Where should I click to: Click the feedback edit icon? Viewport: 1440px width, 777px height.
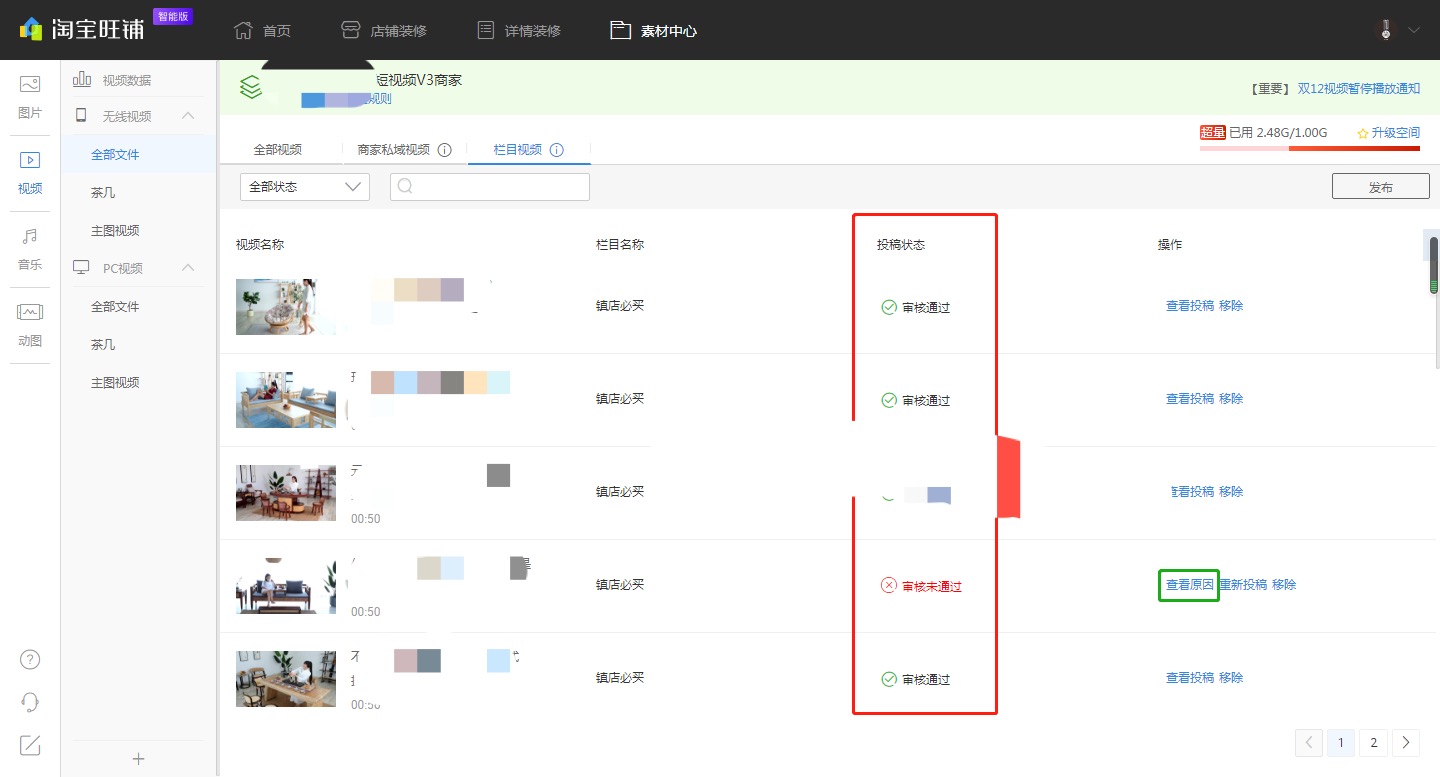[30, 744]
